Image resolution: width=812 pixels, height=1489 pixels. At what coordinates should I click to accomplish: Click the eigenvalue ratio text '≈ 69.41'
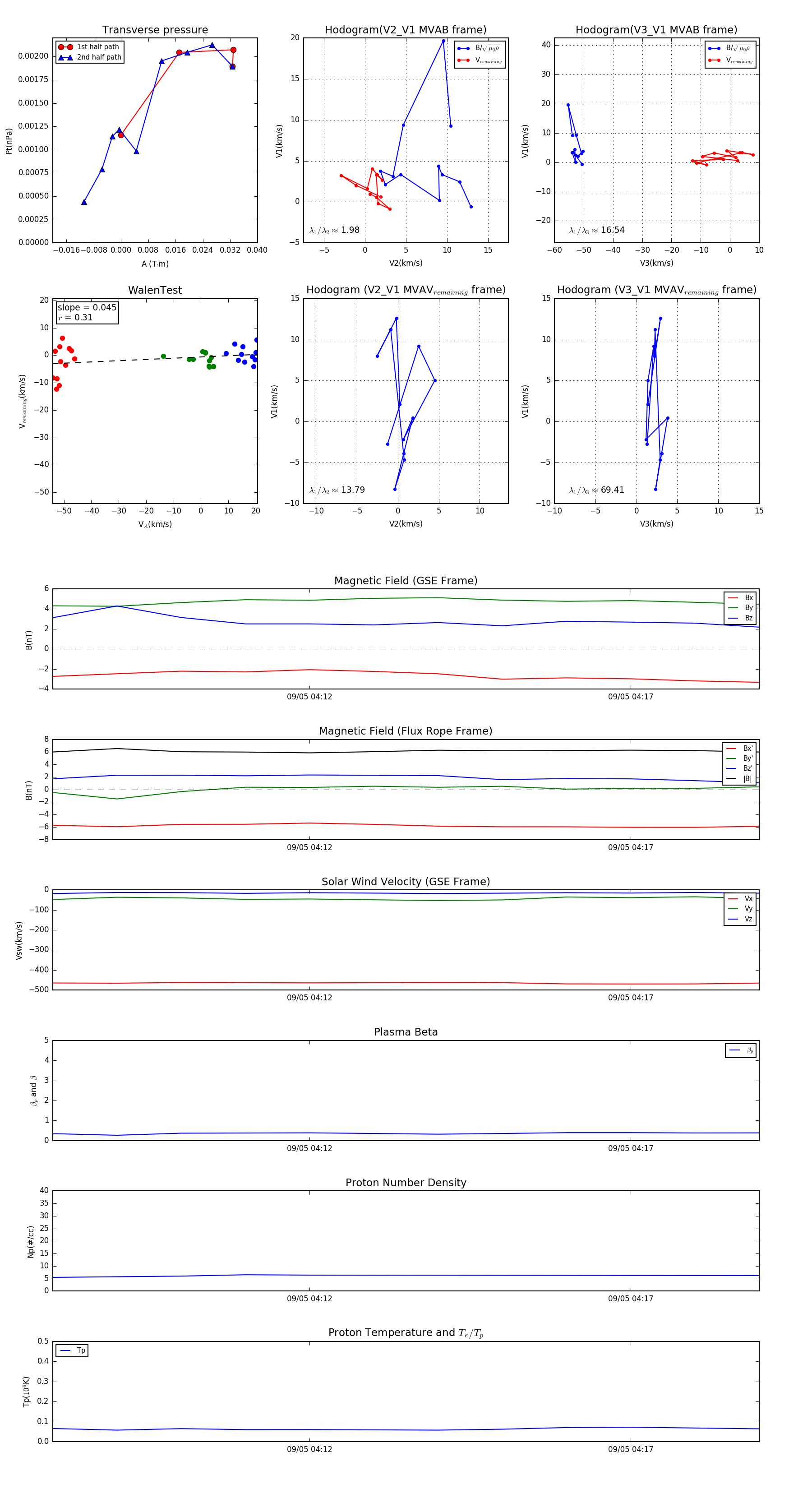[x=607, y=490]
